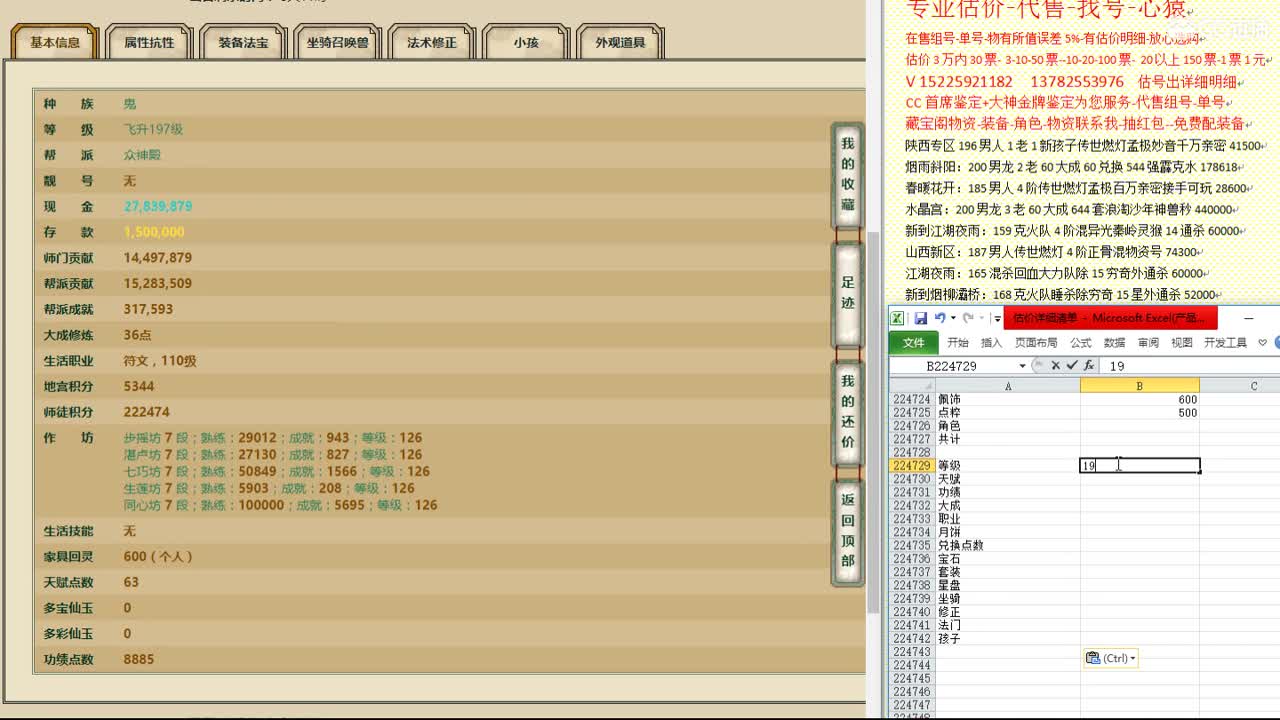
Task: Select row header 224729
Action: pyautogui.click(x=912, y=466)
